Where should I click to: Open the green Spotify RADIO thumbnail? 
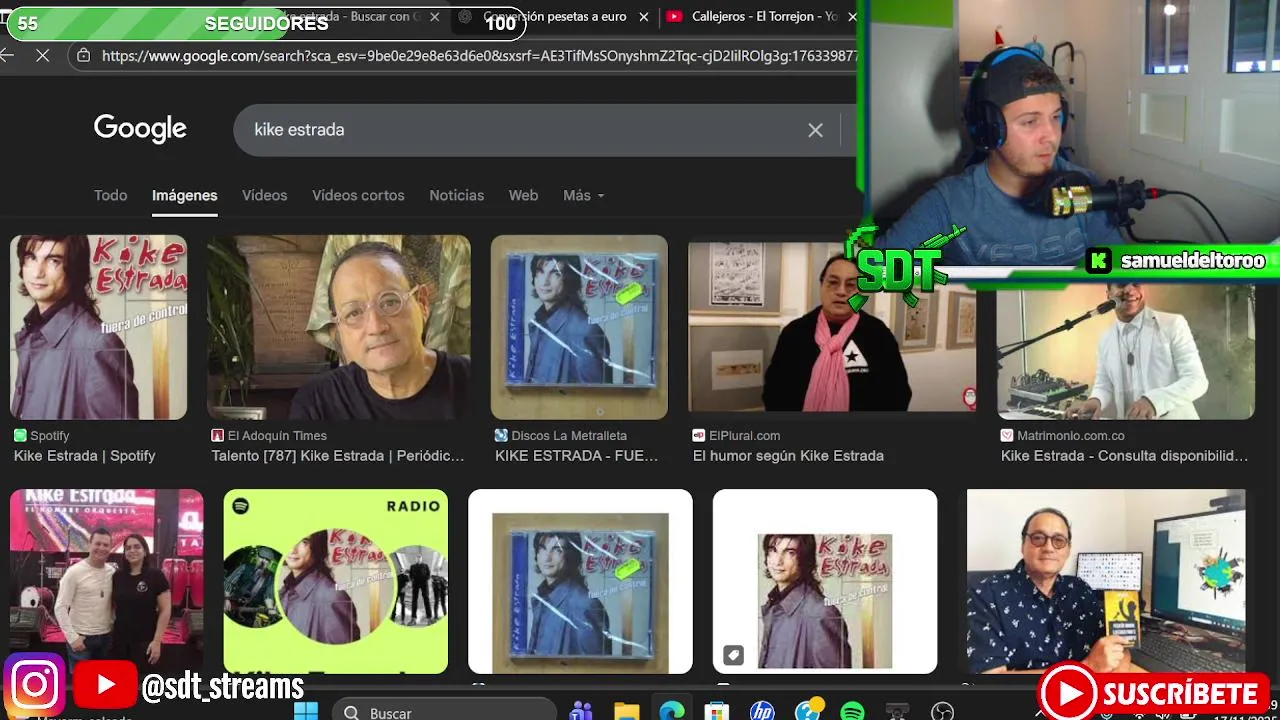tap(335, 581)
